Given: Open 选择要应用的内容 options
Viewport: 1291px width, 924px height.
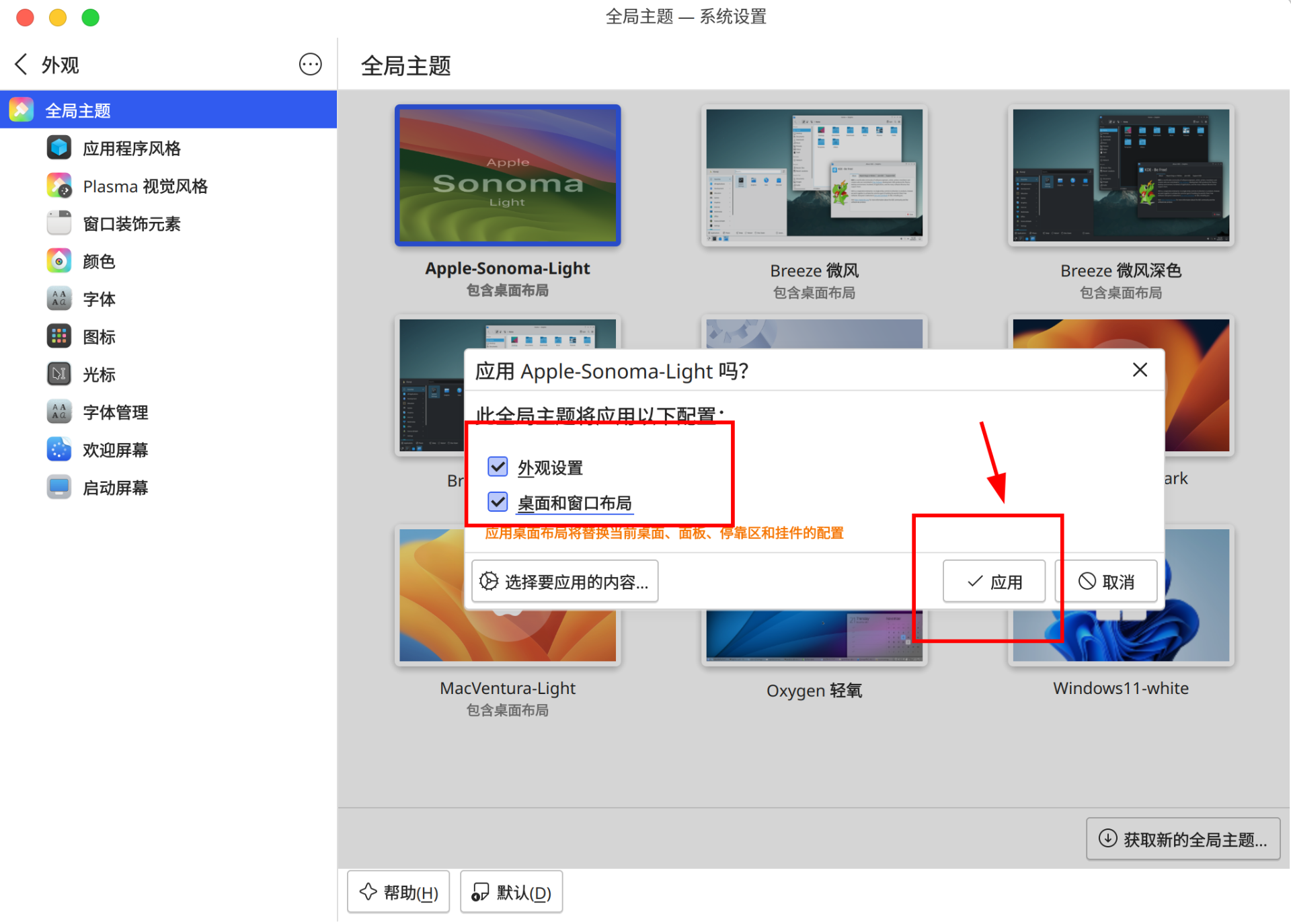Looking at the screenshot, I should (x=564, y=580).
